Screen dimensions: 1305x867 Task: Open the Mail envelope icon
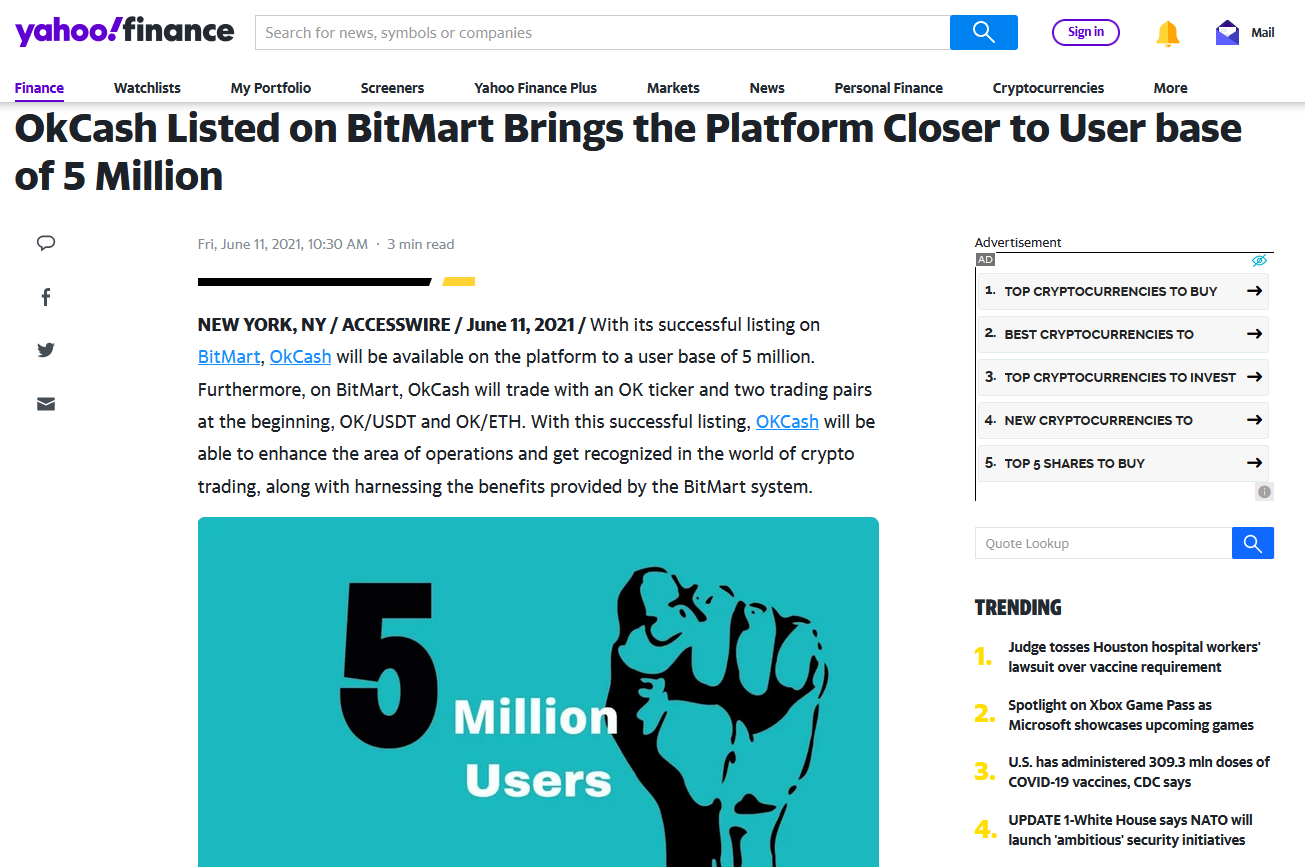tap(1227, 33)
